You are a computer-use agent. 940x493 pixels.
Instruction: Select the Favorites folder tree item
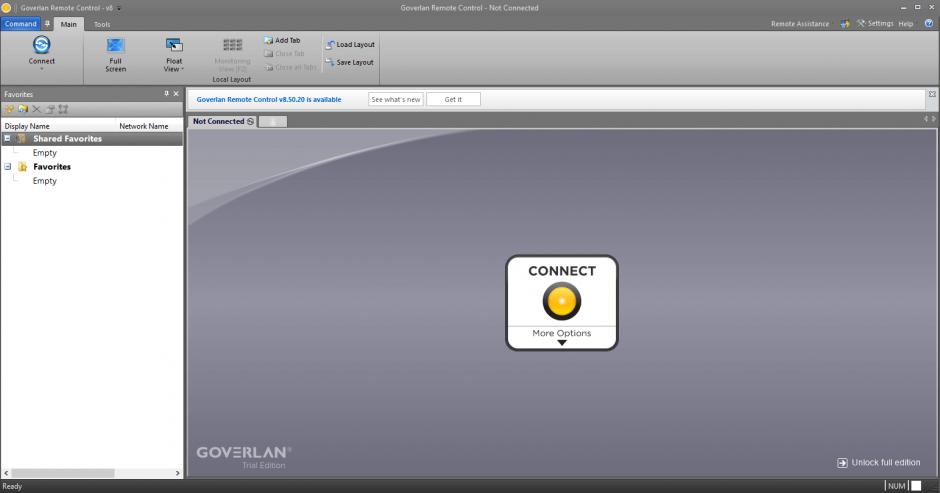(x=52, y=167)
